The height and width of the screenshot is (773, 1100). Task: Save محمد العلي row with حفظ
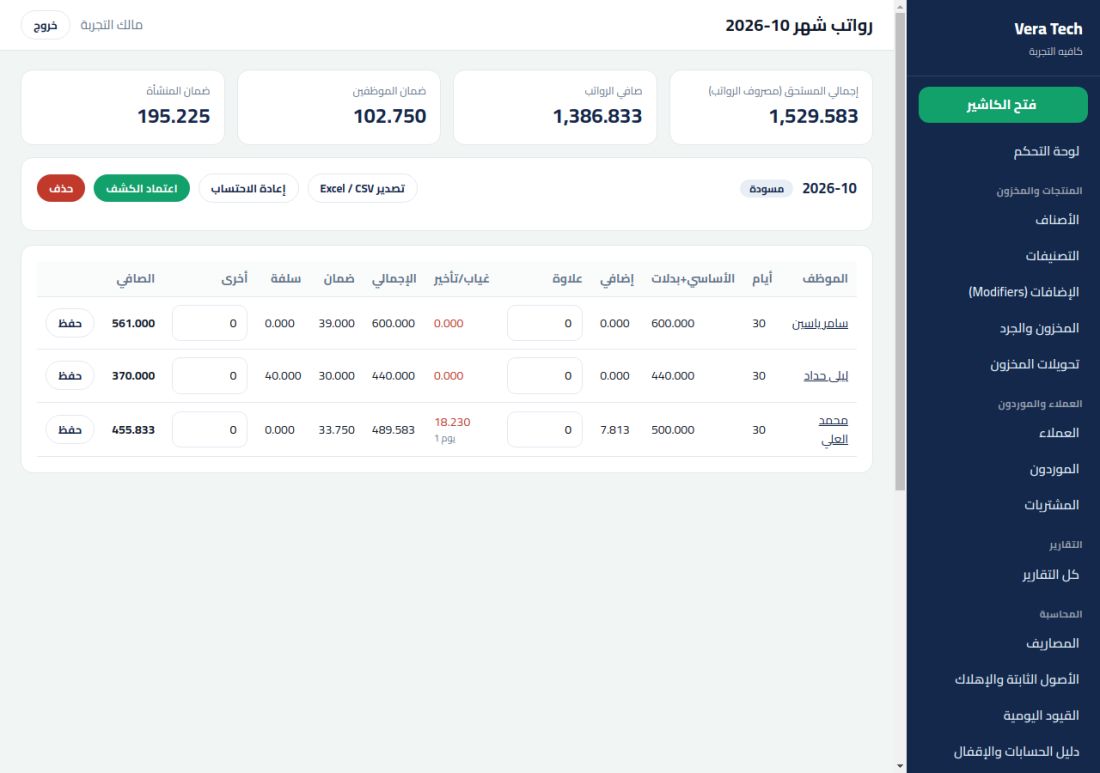coord(70,430)
